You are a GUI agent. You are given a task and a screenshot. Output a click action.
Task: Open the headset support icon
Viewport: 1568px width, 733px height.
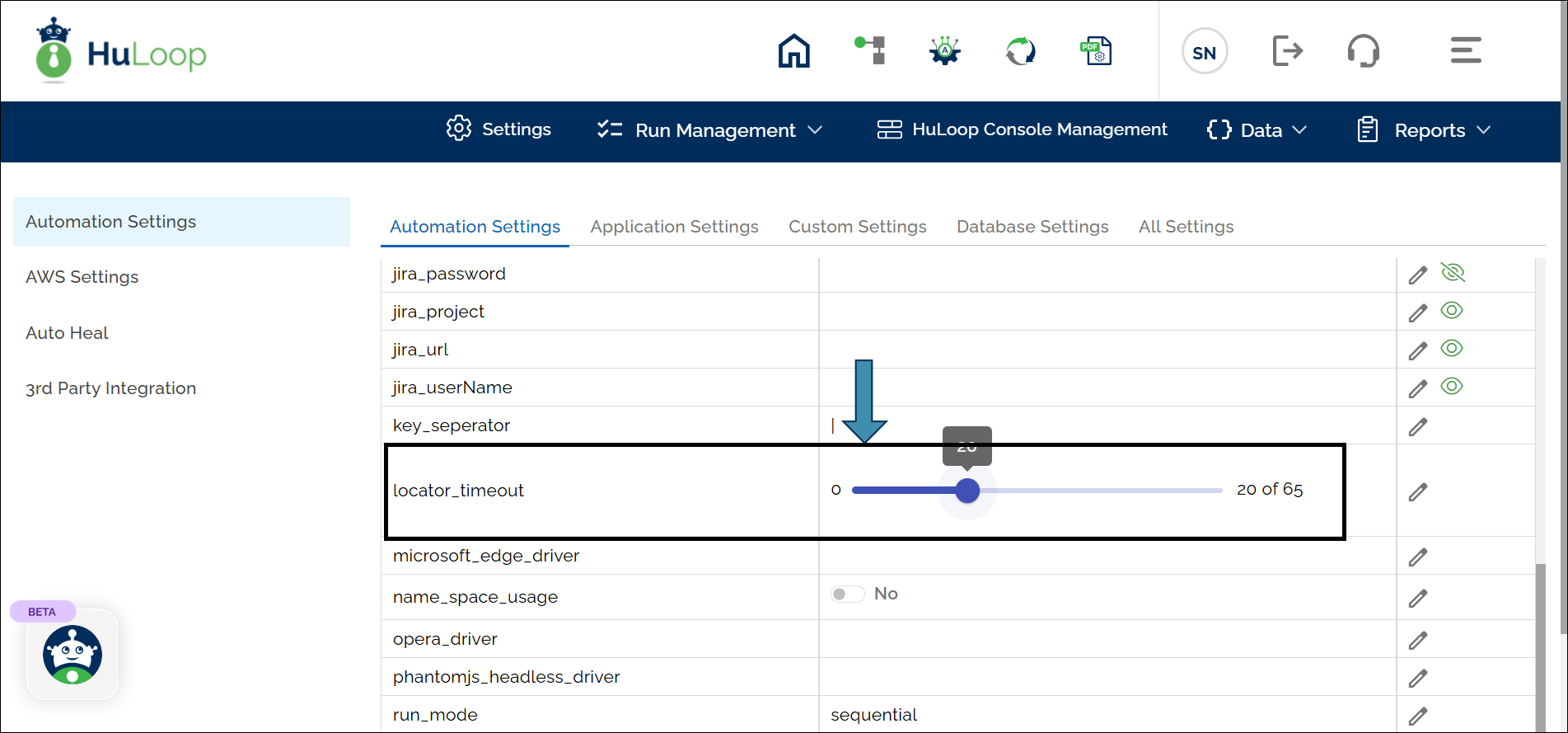[x=1363, y=51]
